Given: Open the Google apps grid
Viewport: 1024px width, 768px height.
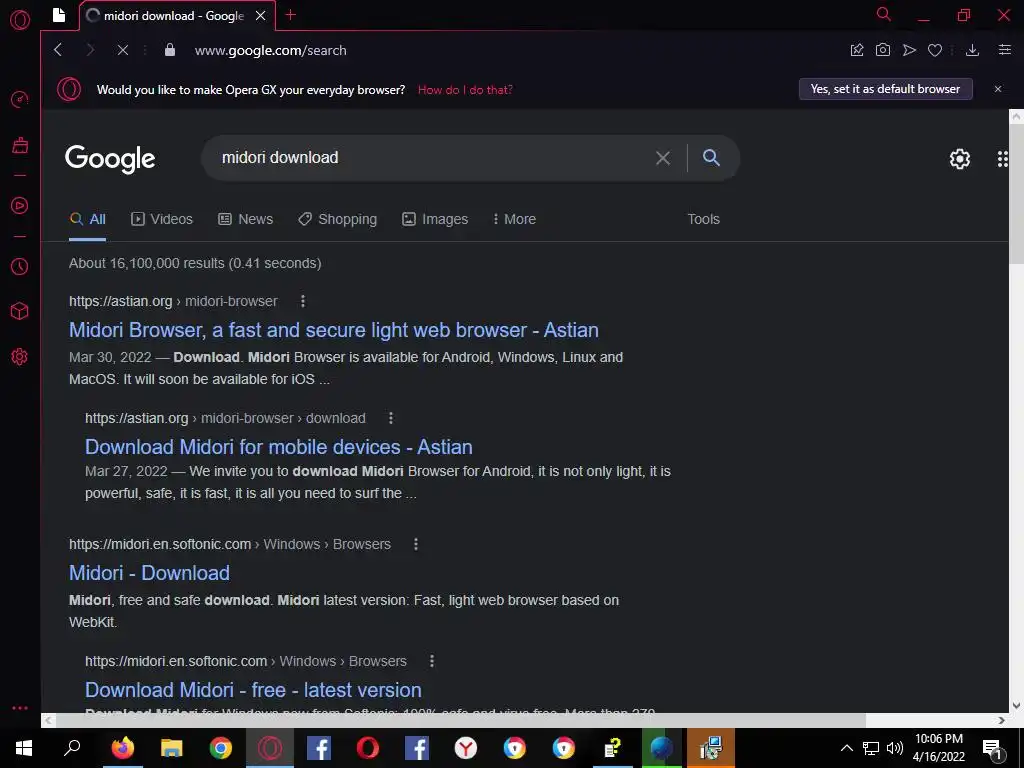Looking at the screenshot, I should tap(1002, 159).
